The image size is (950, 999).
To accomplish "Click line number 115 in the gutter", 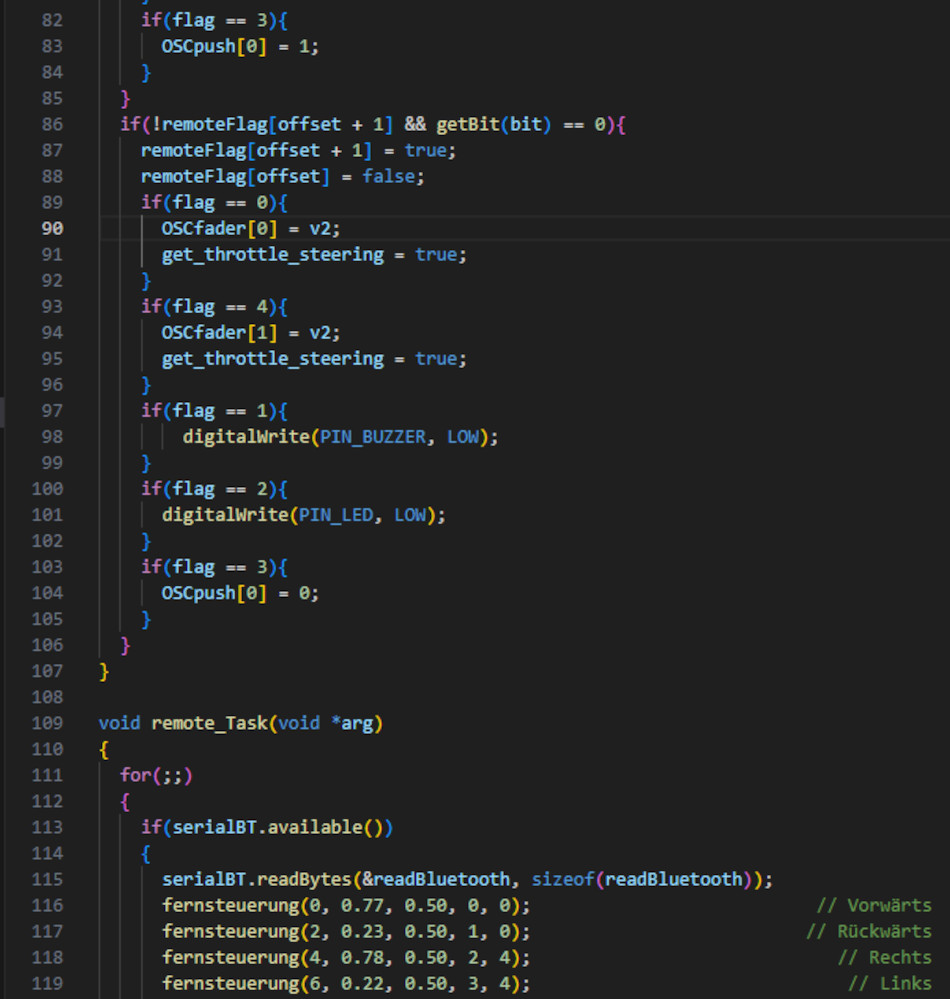I will point(47,879).
